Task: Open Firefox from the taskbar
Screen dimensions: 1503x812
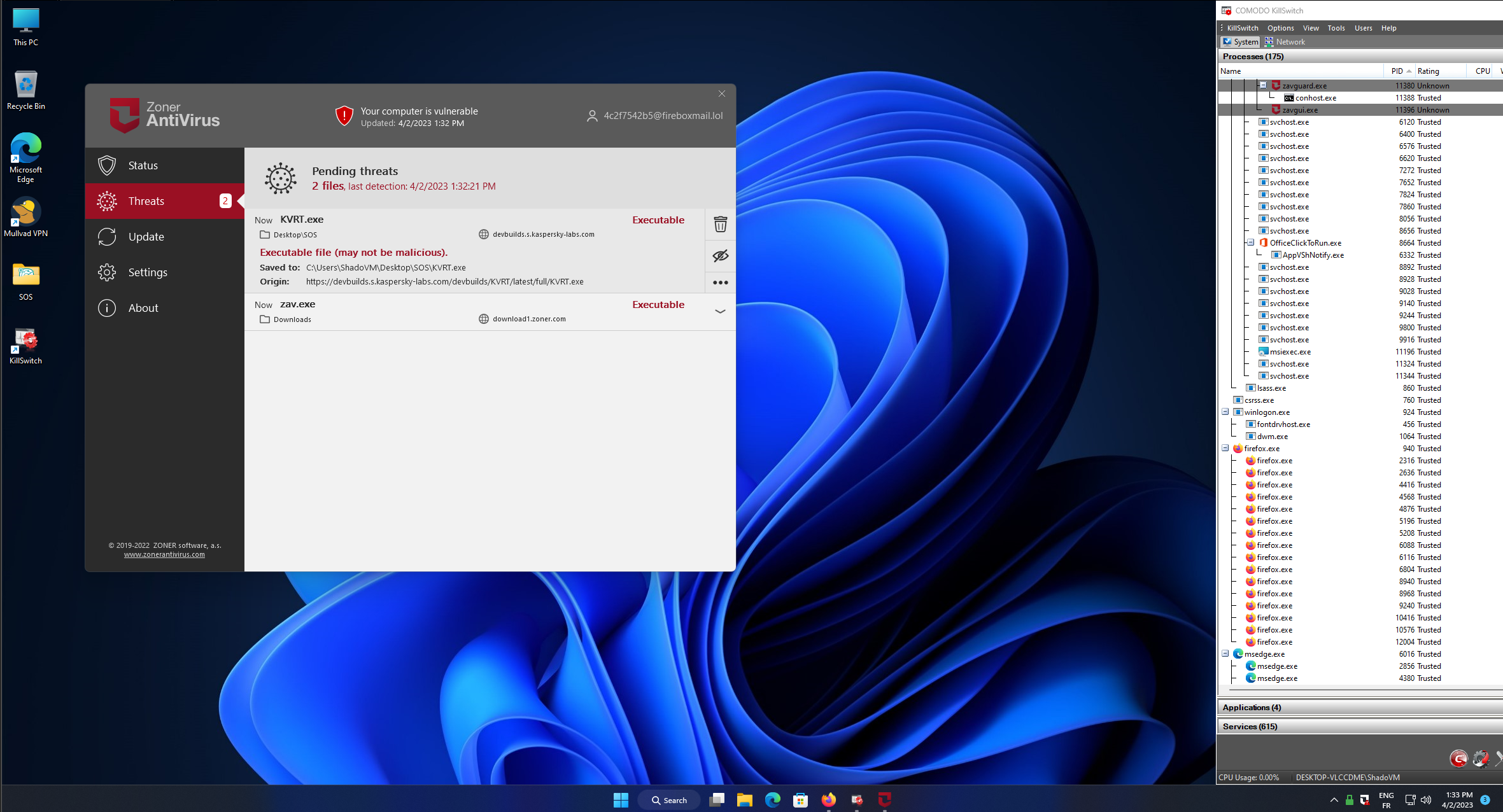Action: (x=828, y=800)
